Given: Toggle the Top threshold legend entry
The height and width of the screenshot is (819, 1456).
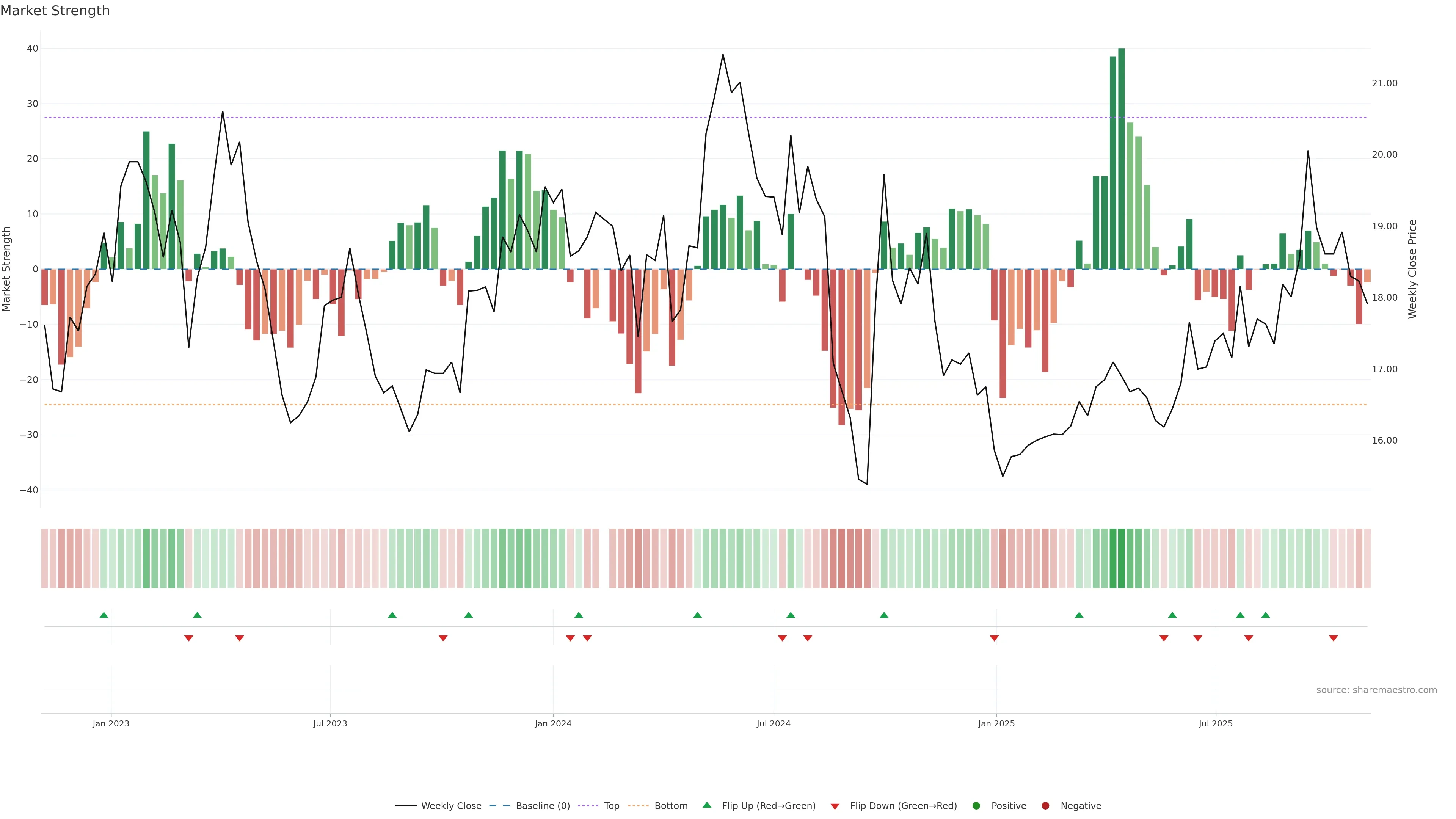Looking at the screenshot, I should click(611, 806).
